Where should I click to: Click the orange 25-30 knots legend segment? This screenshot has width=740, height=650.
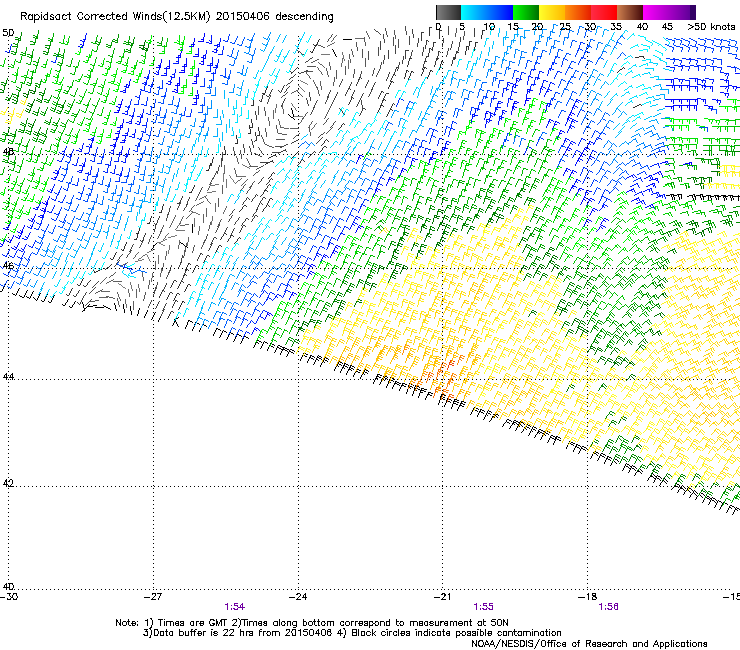(578, 12)
